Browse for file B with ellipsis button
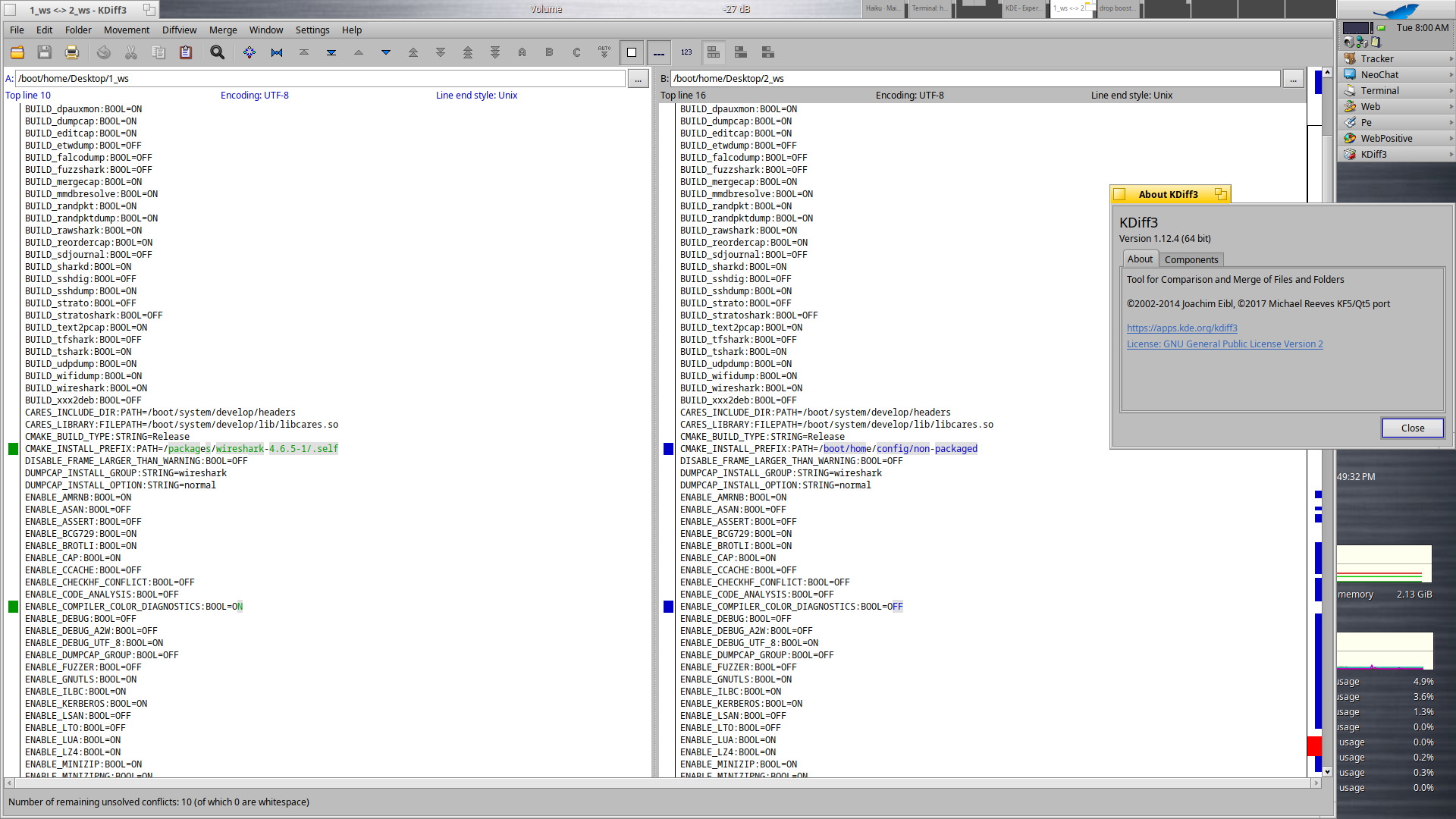Image resolution: width=1456 pixels, height=819 pixels. click(x=1294, y=79)
